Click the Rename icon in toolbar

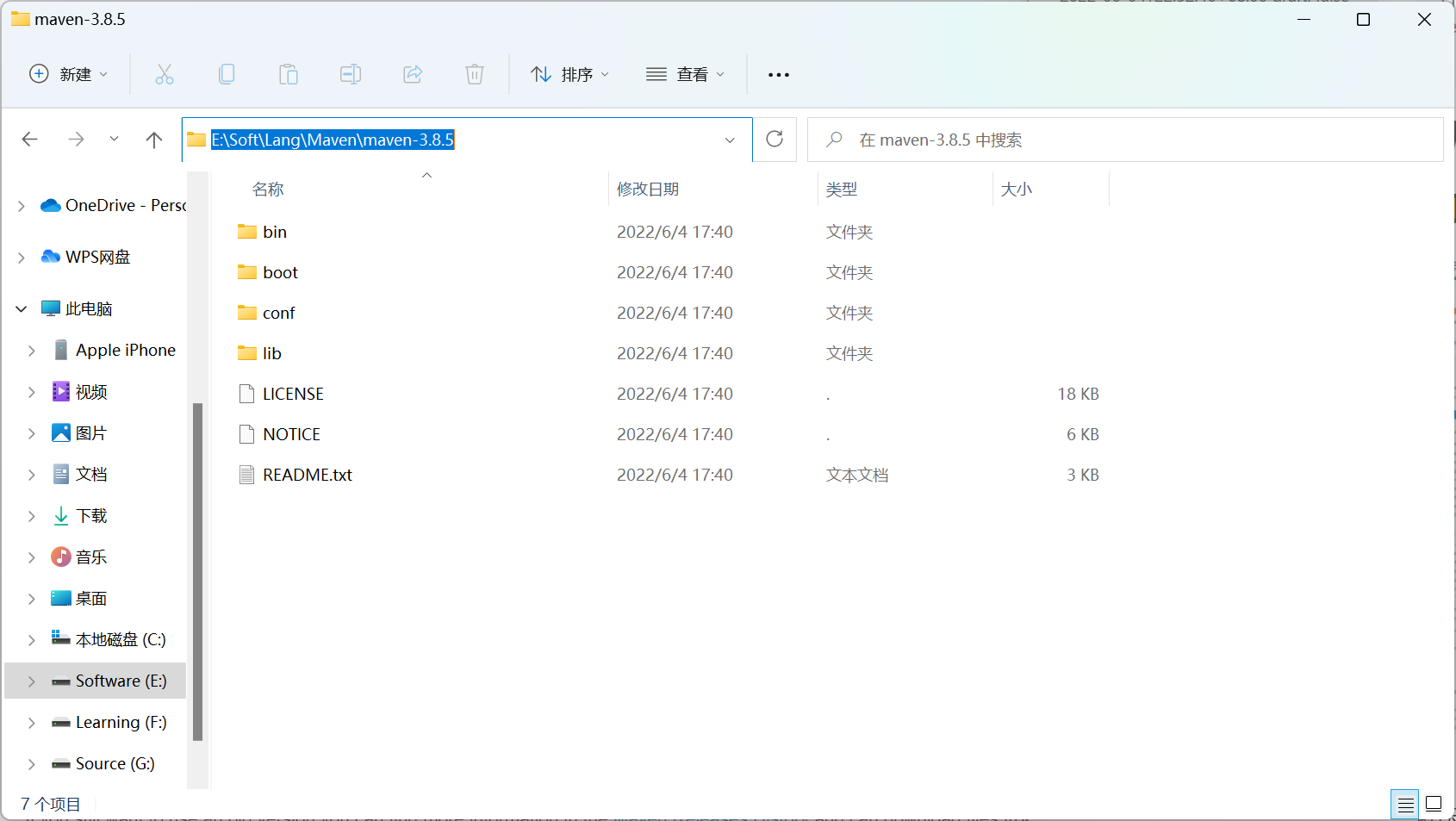pyautogui.click(x=351, y=75)
